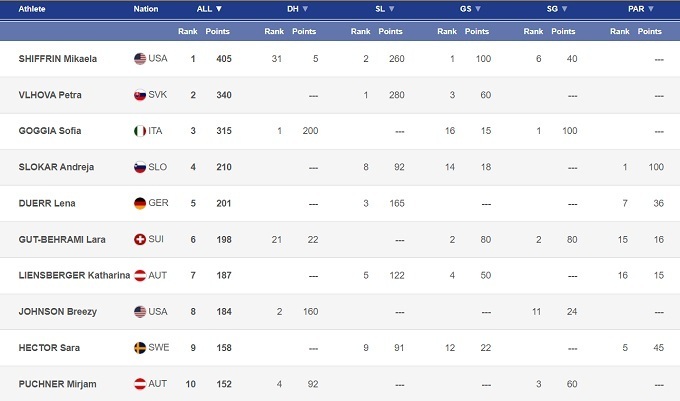Click the USA flag beside Shiffrin Mikaela

point(140,59)
